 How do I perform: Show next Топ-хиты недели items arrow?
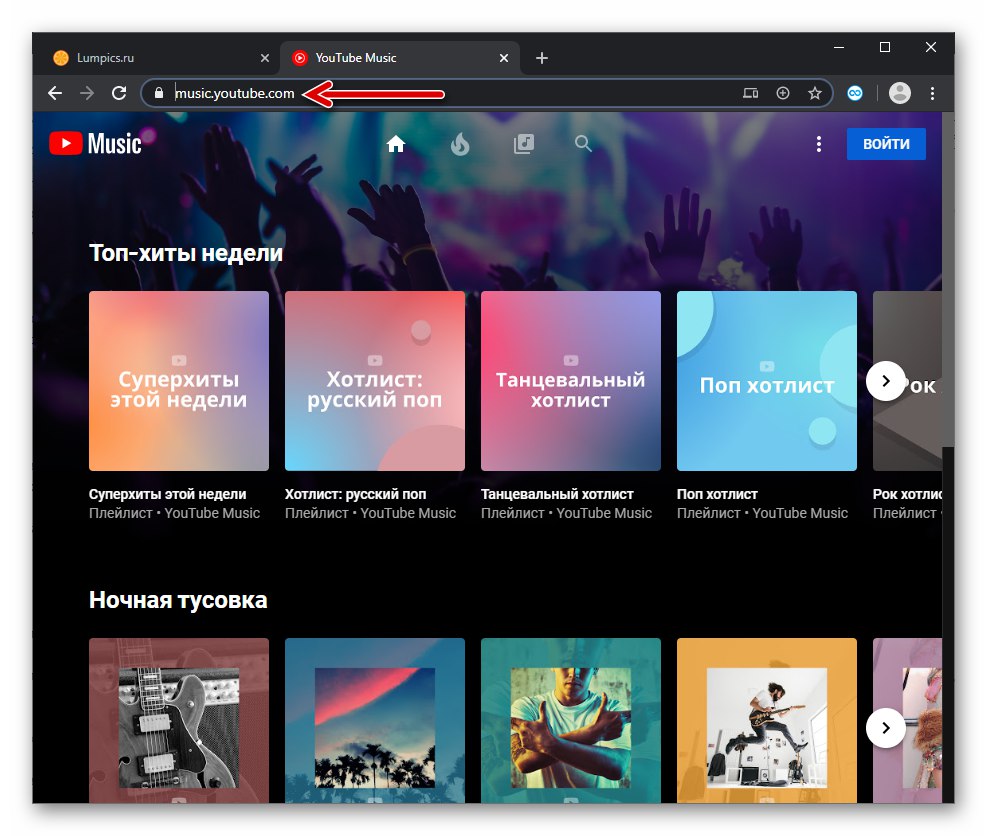[x=886, y=381]
